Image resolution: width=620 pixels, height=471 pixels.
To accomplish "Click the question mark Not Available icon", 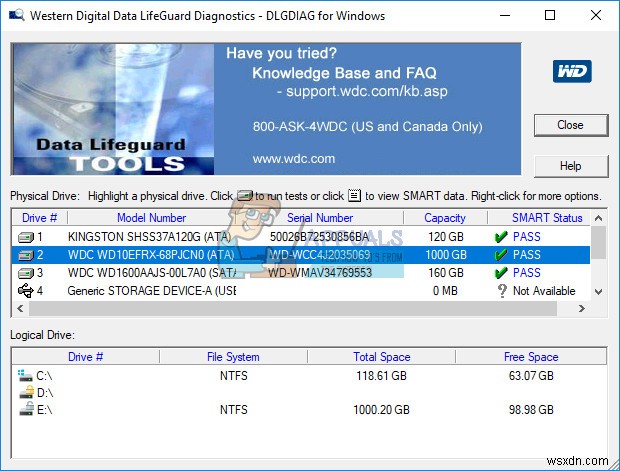I will (x=502, y=291).
